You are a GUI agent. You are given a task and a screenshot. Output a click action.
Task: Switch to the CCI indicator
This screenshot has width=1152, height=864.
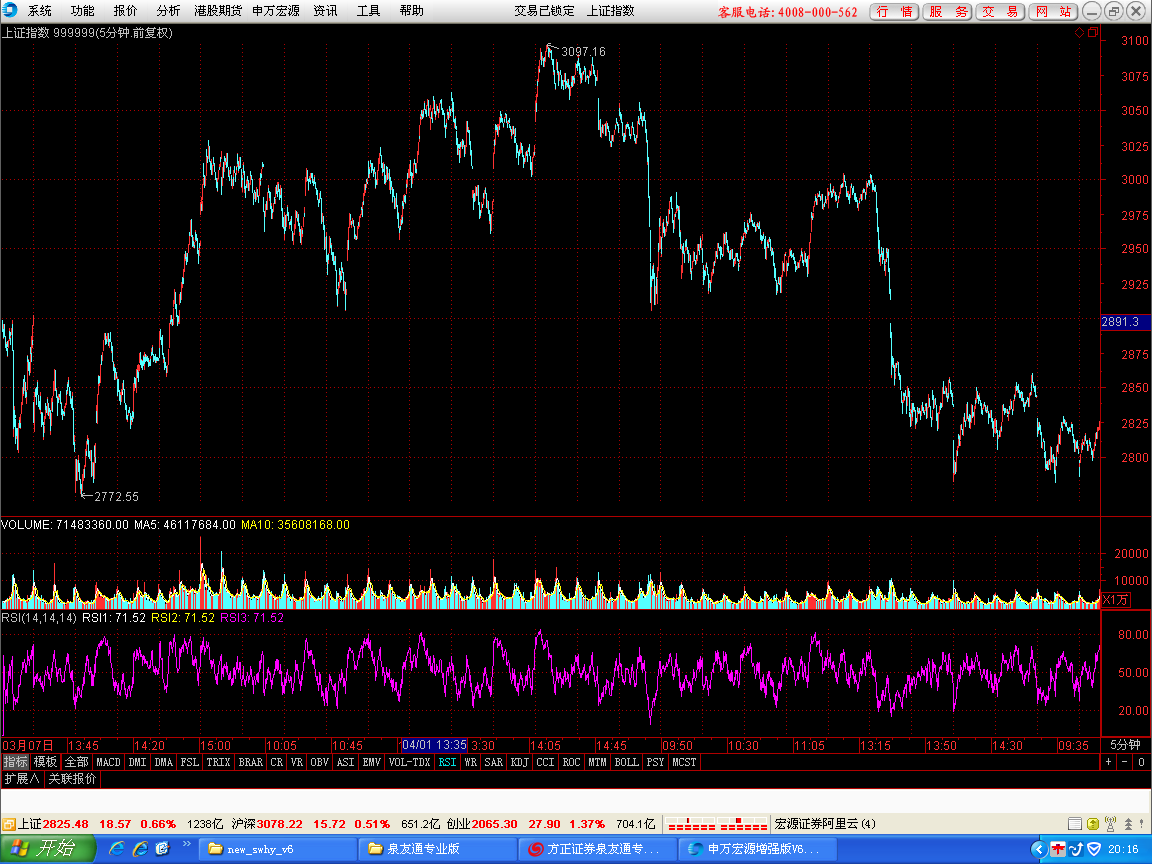click(545, 763)
